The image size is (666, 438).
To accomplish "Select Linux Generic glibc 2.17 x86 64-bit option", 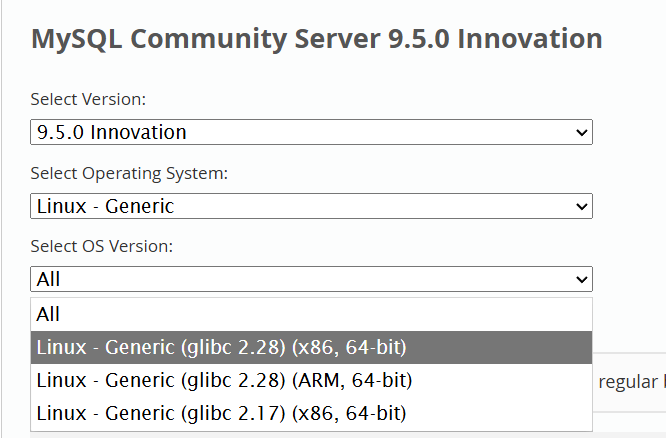I will 221,412.
